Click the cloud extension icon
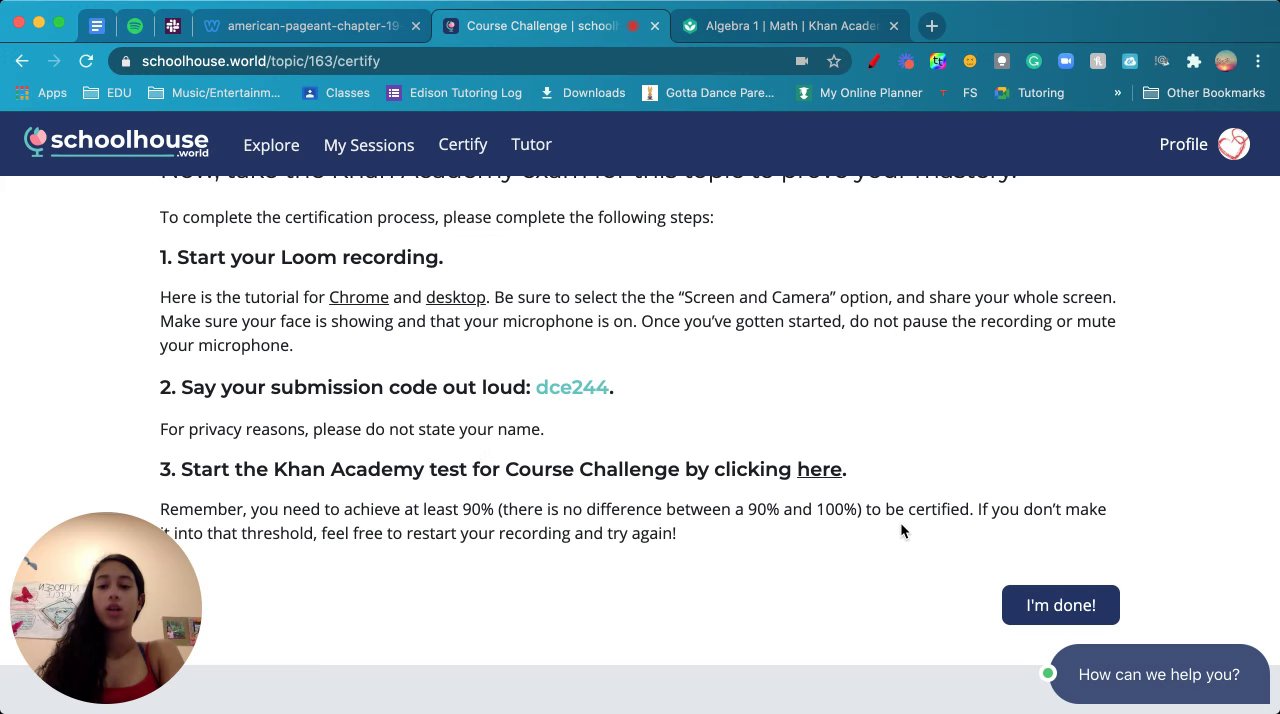This screenshot has height=714, width=1280. pyautogui.click(x=1130, y=62)
